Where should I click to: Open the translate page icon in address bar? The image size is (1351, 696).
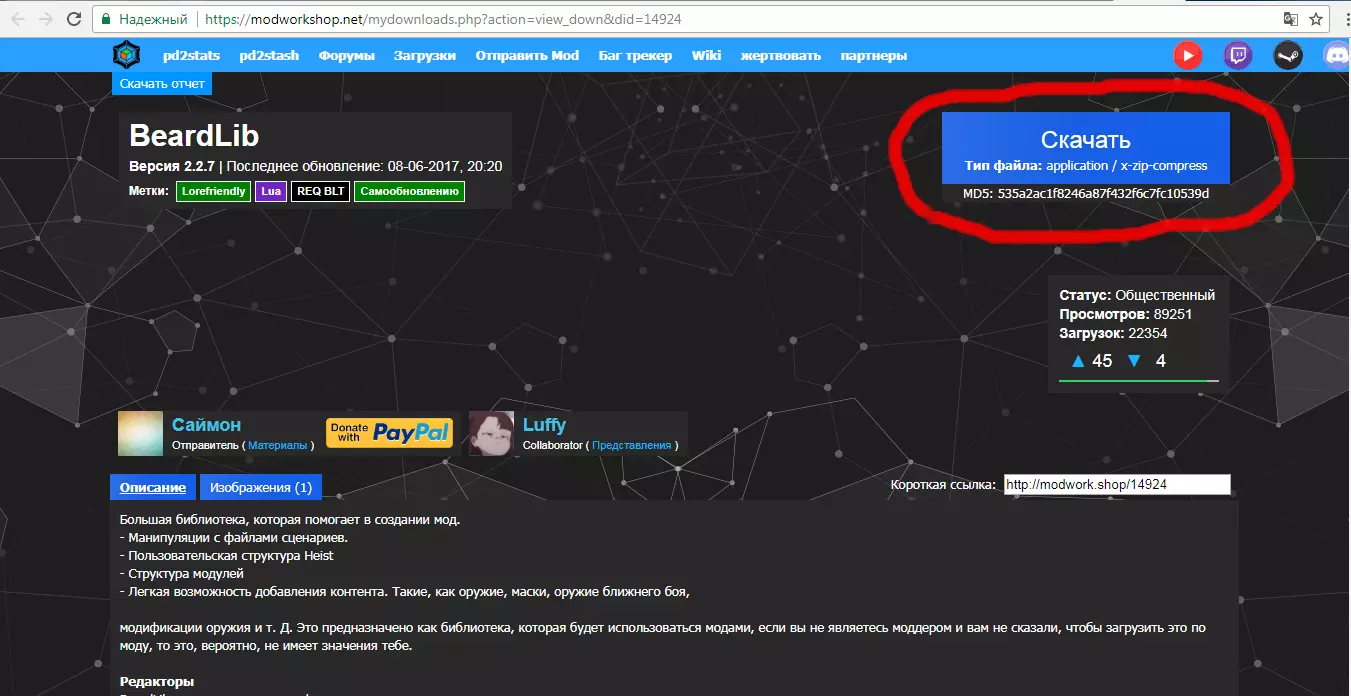[x=1291, y=19]
